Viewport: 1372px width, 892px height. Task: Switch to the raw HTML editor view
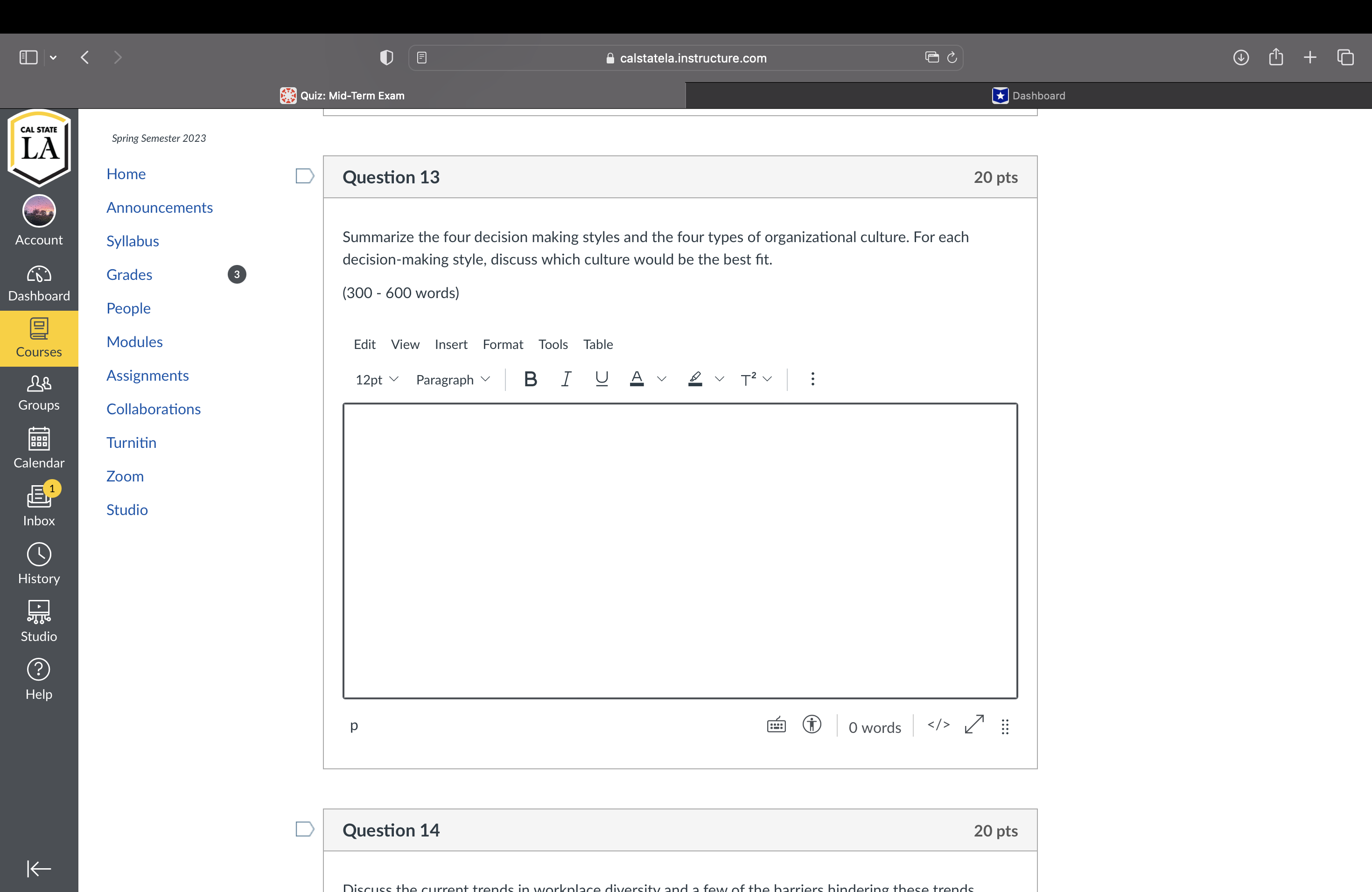[938, 725]
